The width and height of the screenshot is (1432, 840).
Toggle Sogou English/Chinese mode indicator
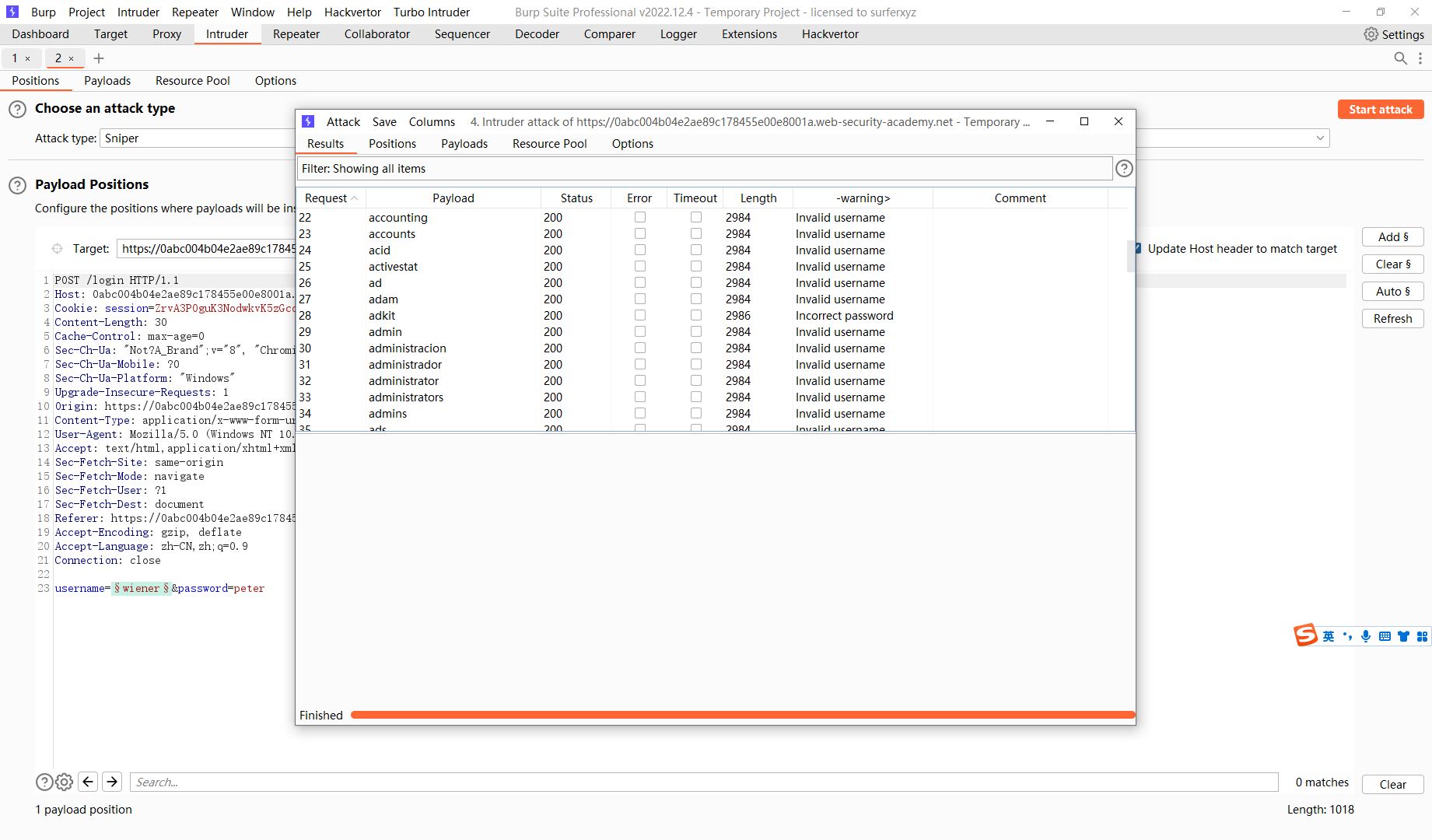tap(1329, 636)
